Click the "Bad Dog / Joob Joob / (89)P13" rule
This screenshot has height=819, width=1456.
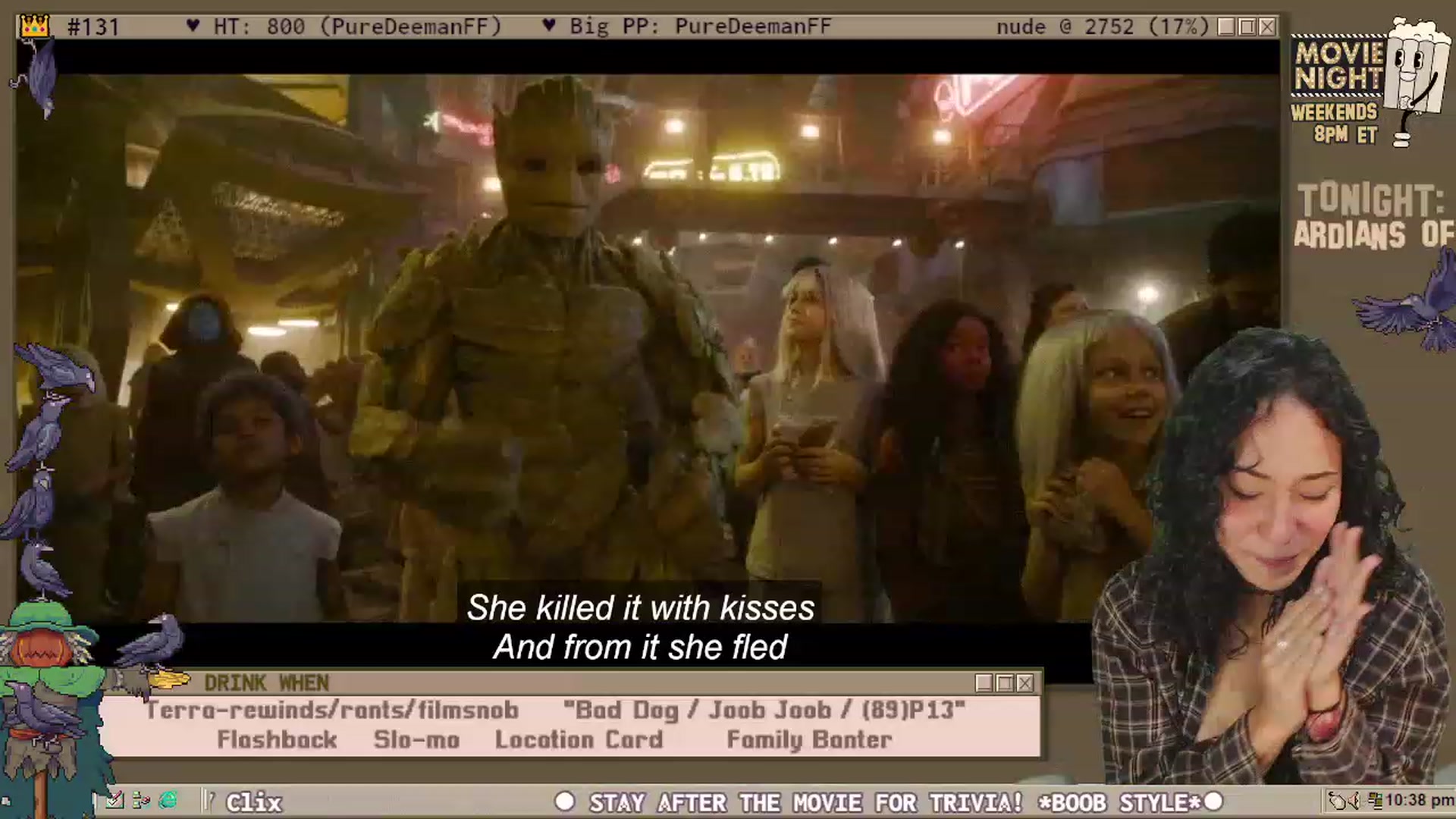tap(764, 711)
